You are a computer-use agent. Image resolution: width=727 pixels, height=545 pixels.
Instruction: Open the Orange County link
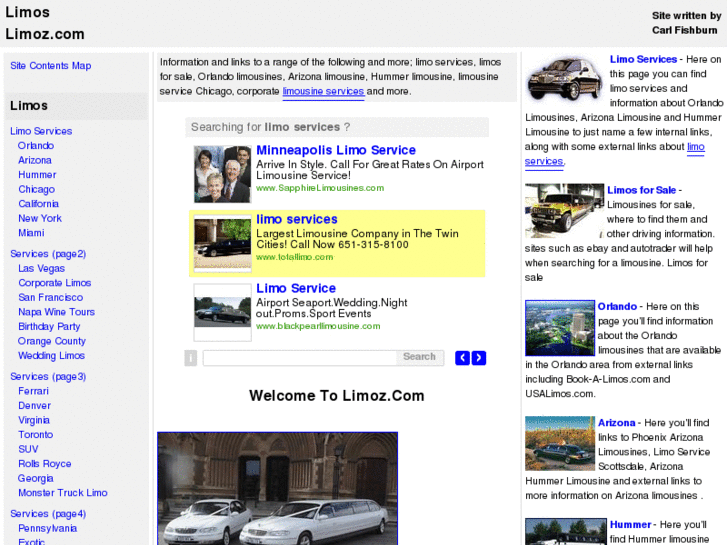click(52, 341)
